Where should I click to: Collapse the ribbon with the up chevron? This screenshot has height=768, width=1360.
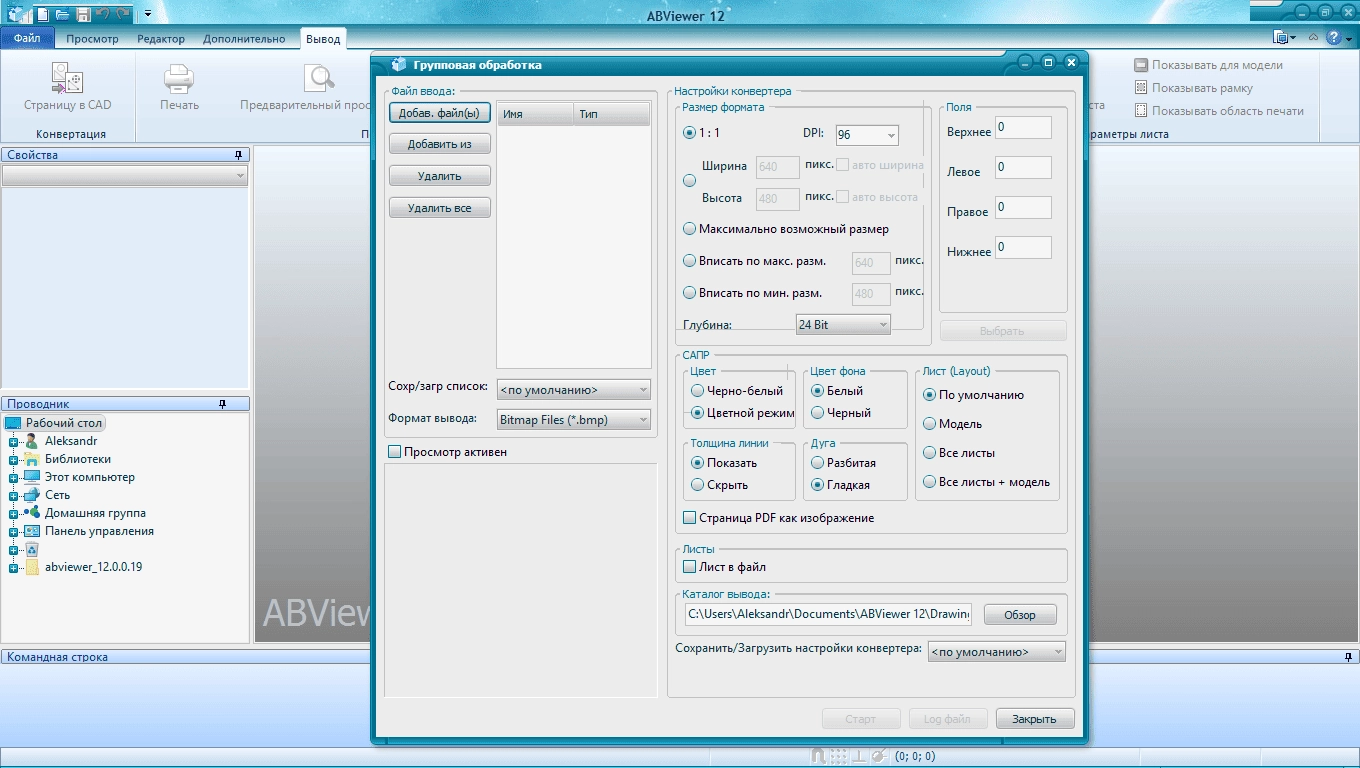coord(1313,38)
